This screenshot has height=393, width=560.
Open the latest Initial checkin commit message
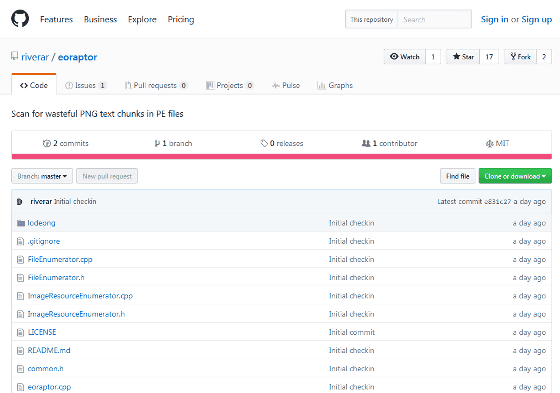pos(75,202)
